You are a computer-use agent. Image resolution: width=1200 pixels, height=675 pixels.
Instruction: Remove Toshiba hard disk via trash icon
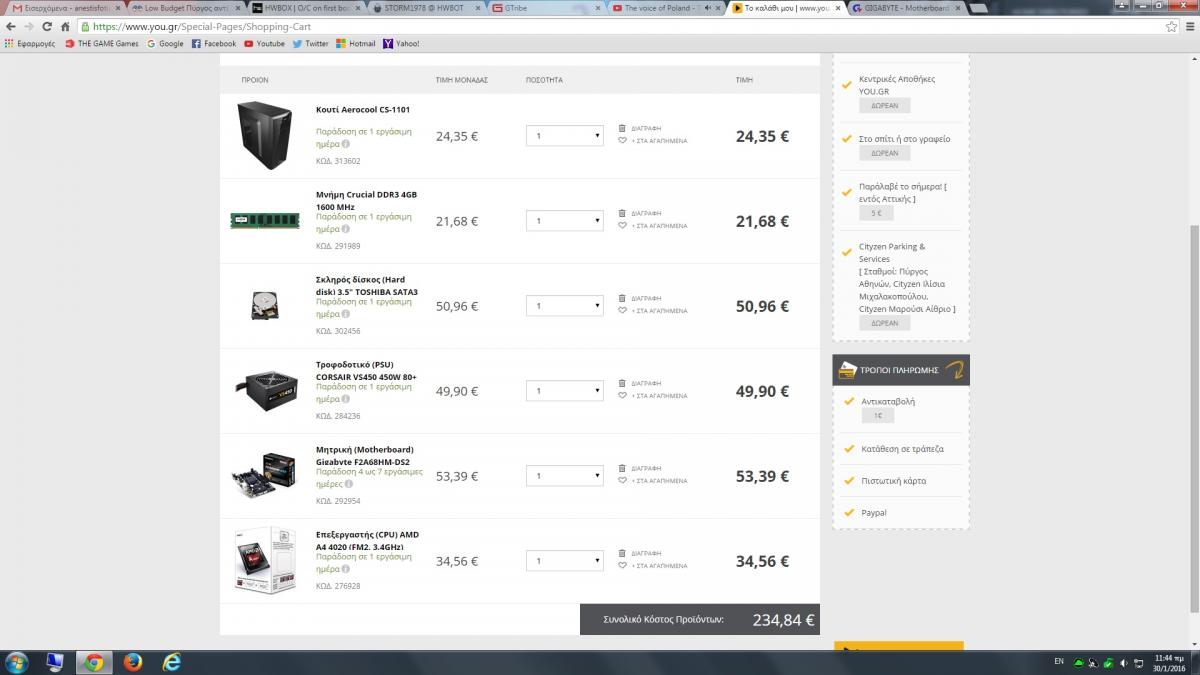coord(622,298)
